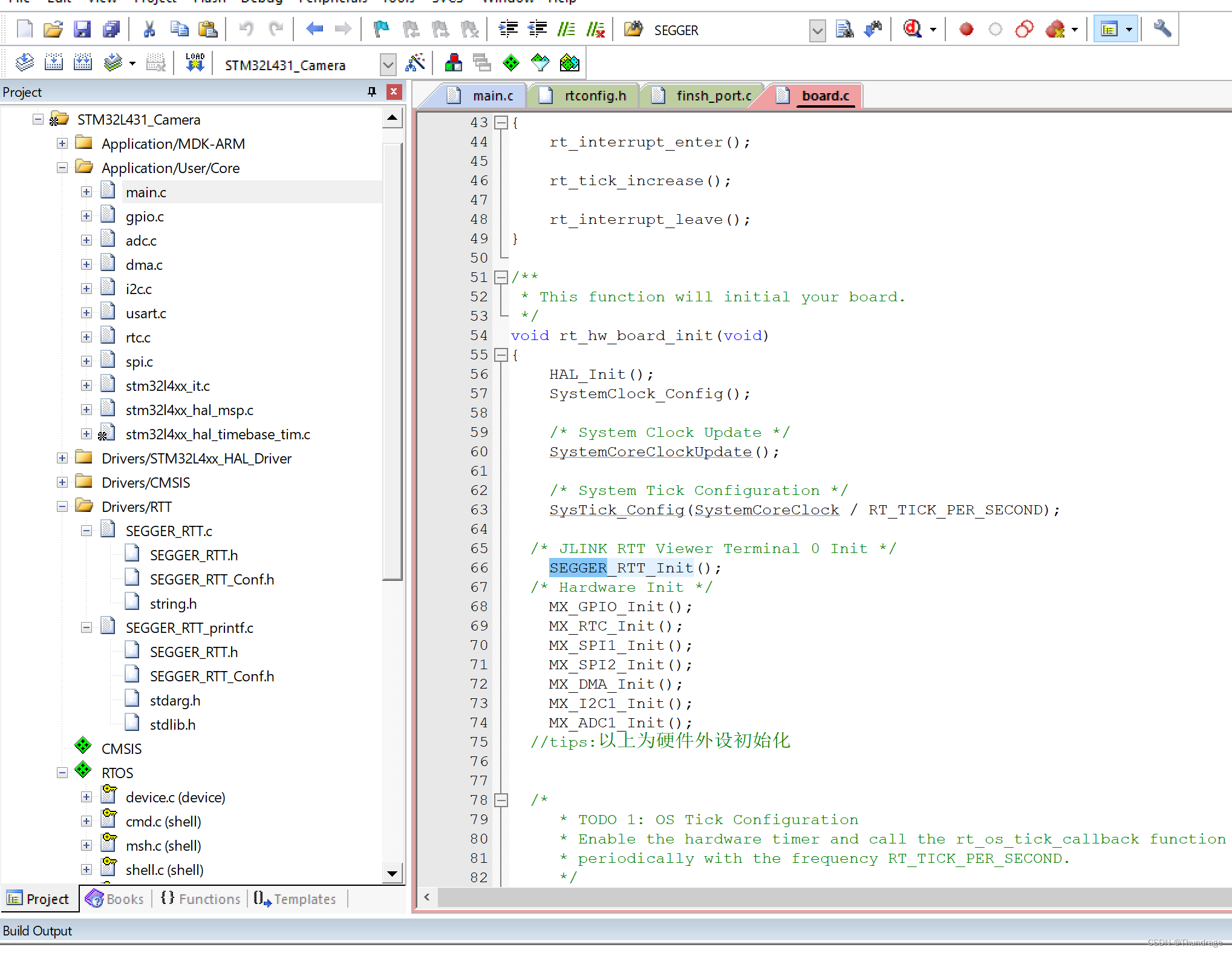Image resolution: width=1232 pixels, height=953 pixels.
Task: Open Configuration wrench icon
Action: click(x=1162, y=29)
